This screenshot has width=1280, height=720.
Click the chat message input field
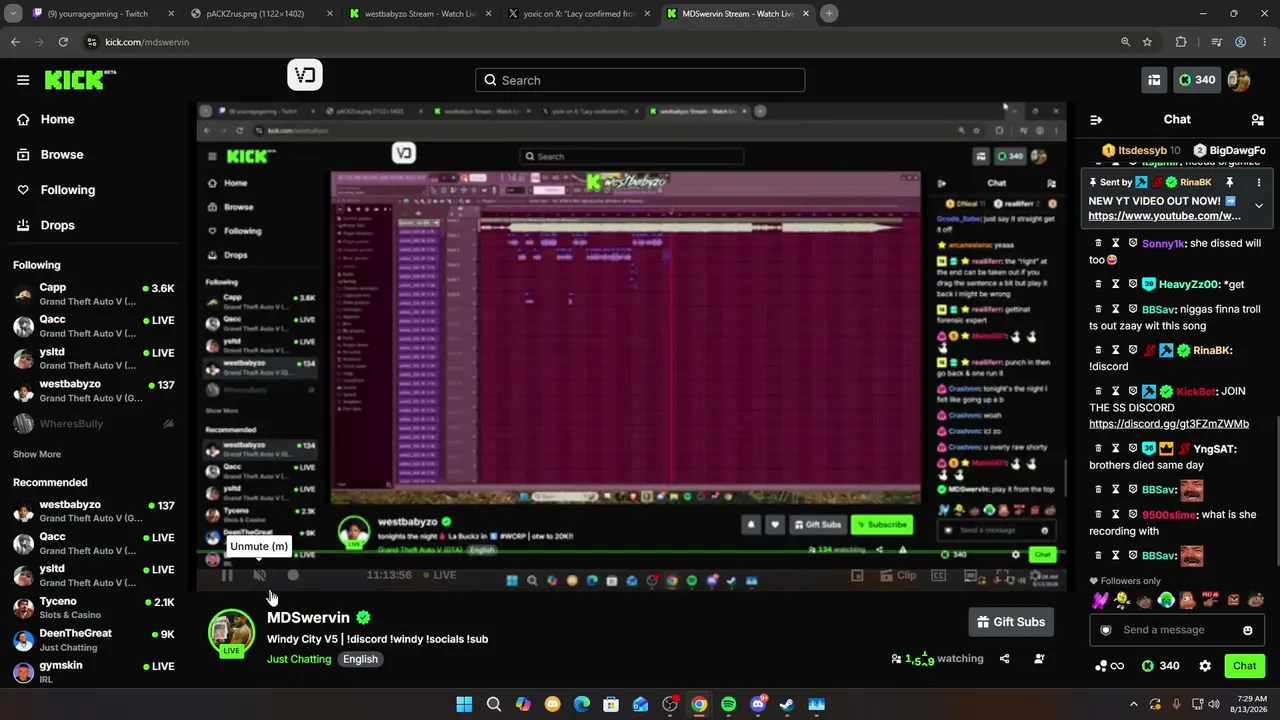click(x=1176, y=630)
